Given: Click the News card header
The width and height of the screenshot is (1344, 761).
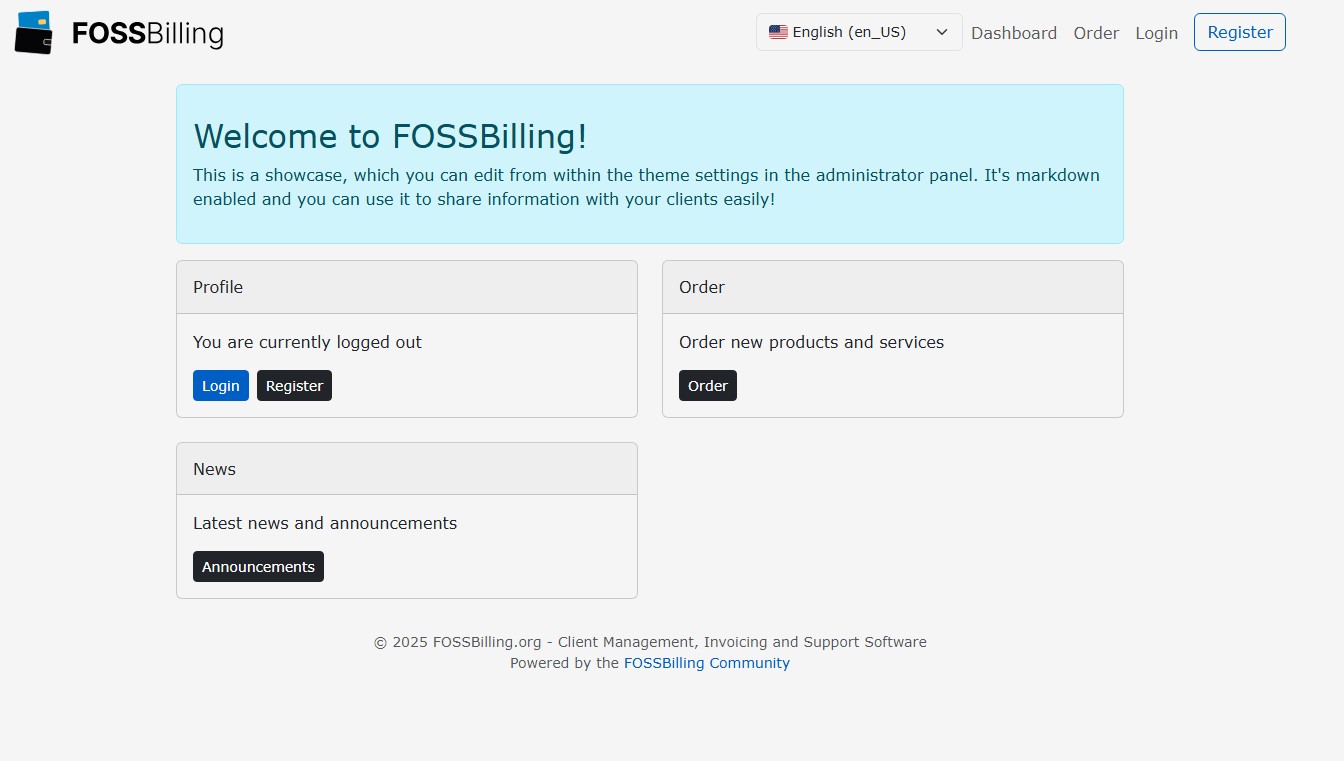Looking at the screenshot, I should coord(407,469).
